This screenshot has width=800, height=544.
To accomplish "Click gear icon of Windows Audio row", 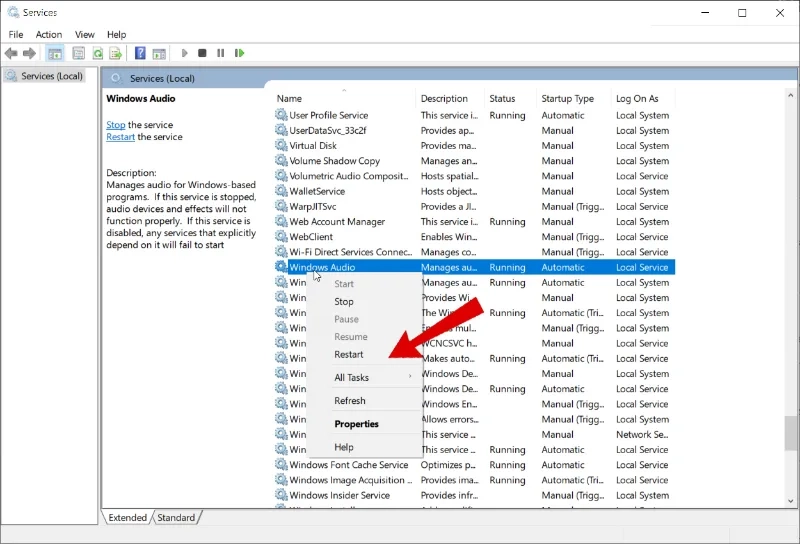I will 281,266.
